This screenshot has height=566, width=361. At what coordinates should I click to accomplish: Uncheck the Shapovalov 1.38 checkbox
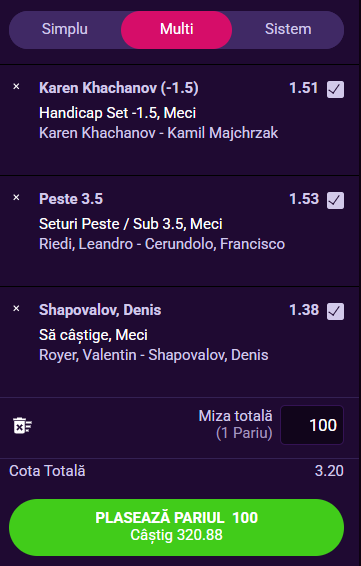pyautogui.click(x=335, y=312)
